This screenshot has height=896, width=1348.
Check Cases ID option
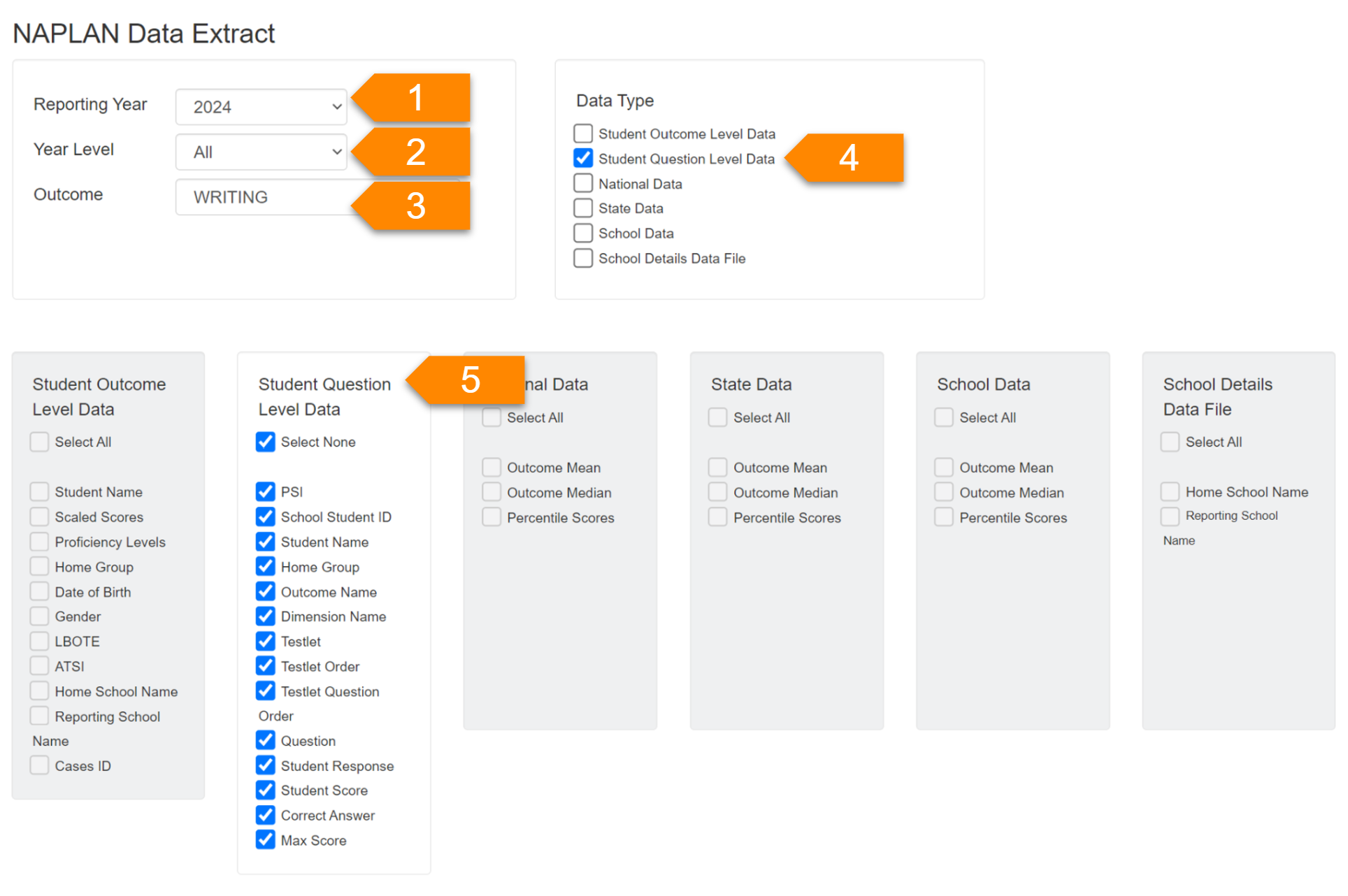(x=40, y=766)
